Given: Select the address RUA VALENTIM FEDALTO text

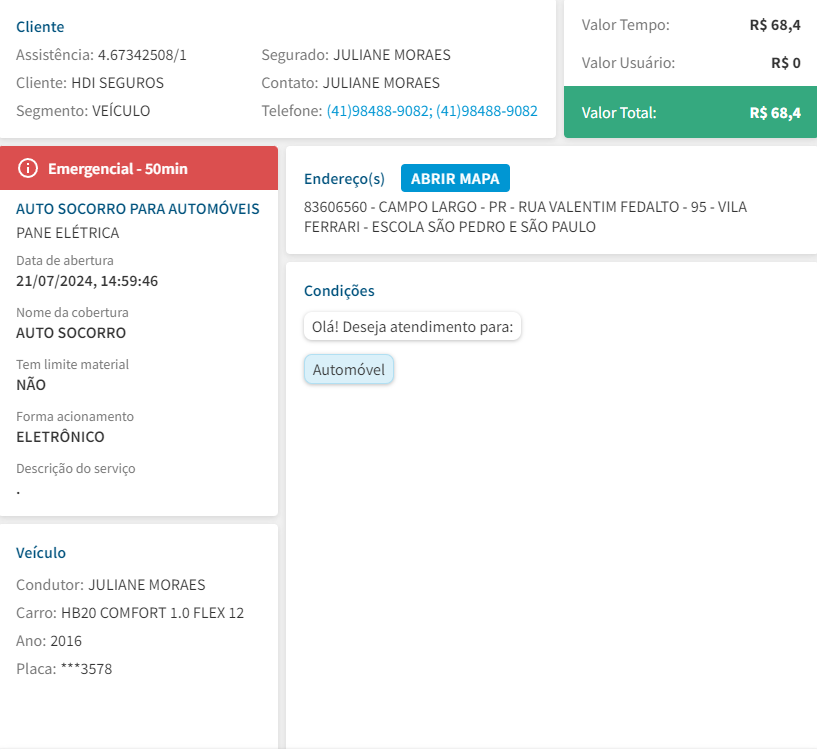Looking at the screenshot, I should click(599, 207).
